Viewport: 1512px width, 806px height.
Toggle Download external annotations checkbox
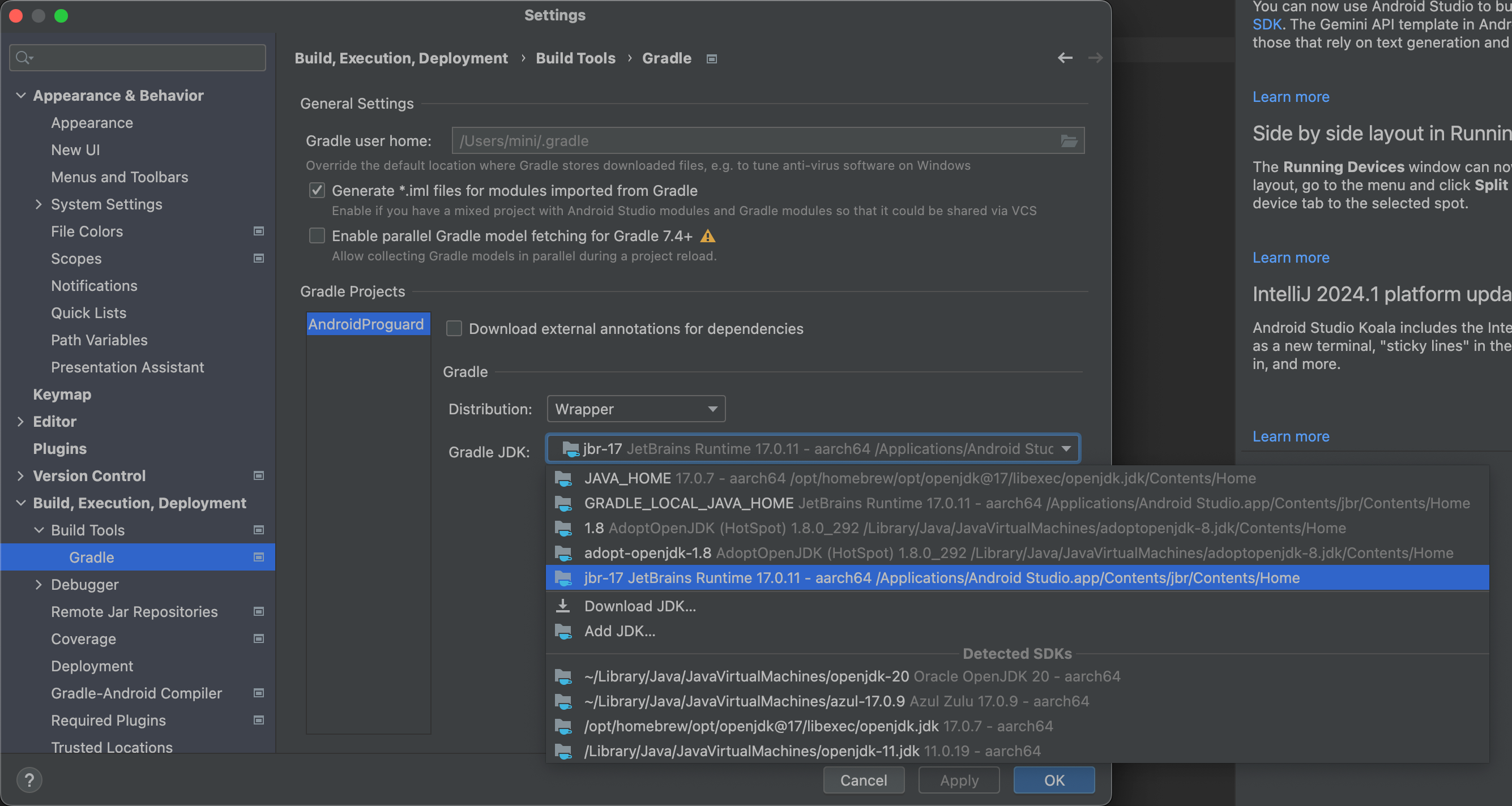point(453,328)
